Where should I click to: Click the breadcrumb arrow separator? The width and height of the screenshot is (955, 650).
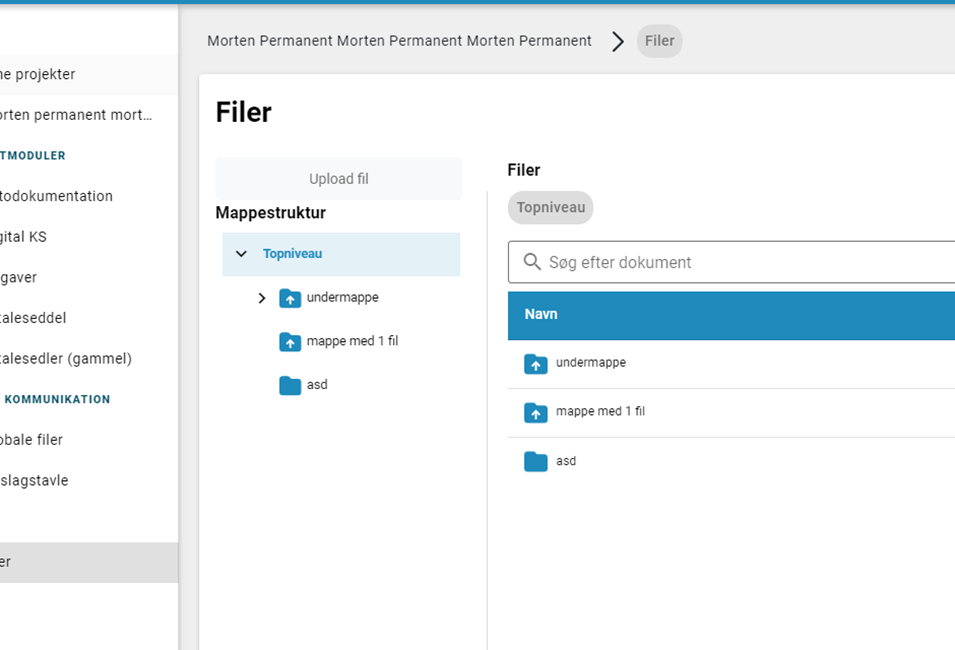point(618,41)
